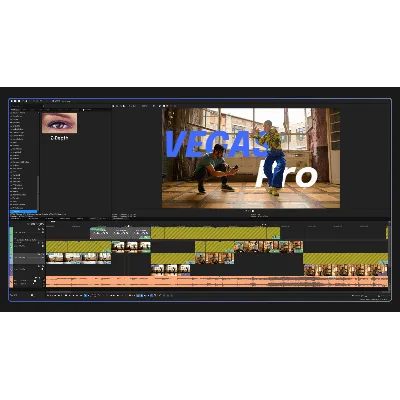Viewport: 400px width, 400px height.
Task: Click the white stop square under the preview
Action: click(253, 211)
